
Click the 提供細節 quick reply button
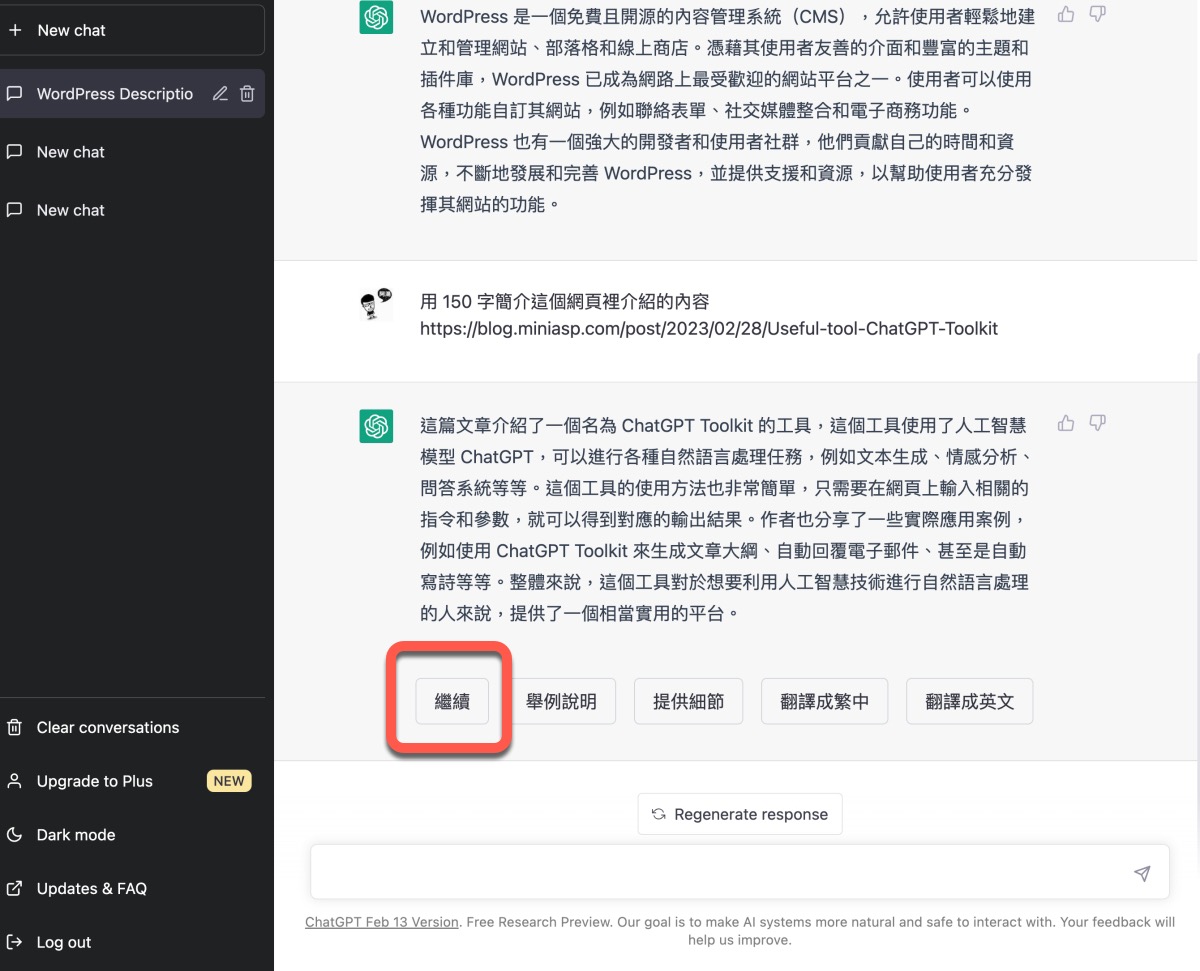688,701
